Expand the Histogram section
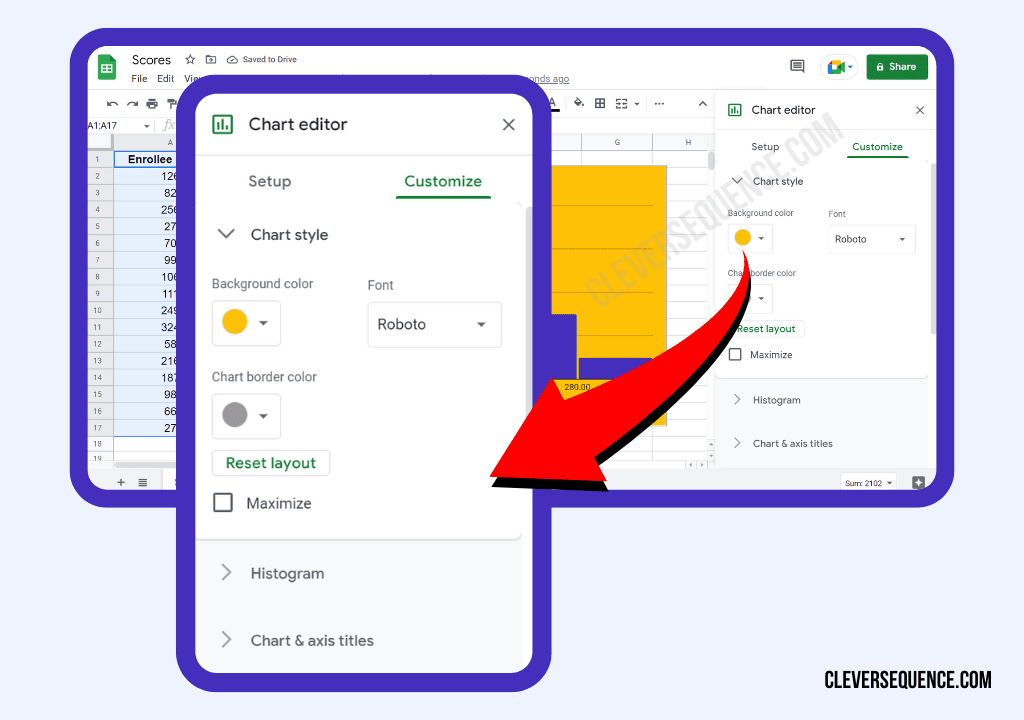Image resolution: width=1024 pixels, height=720 pixels. click(x=287, y=573)
